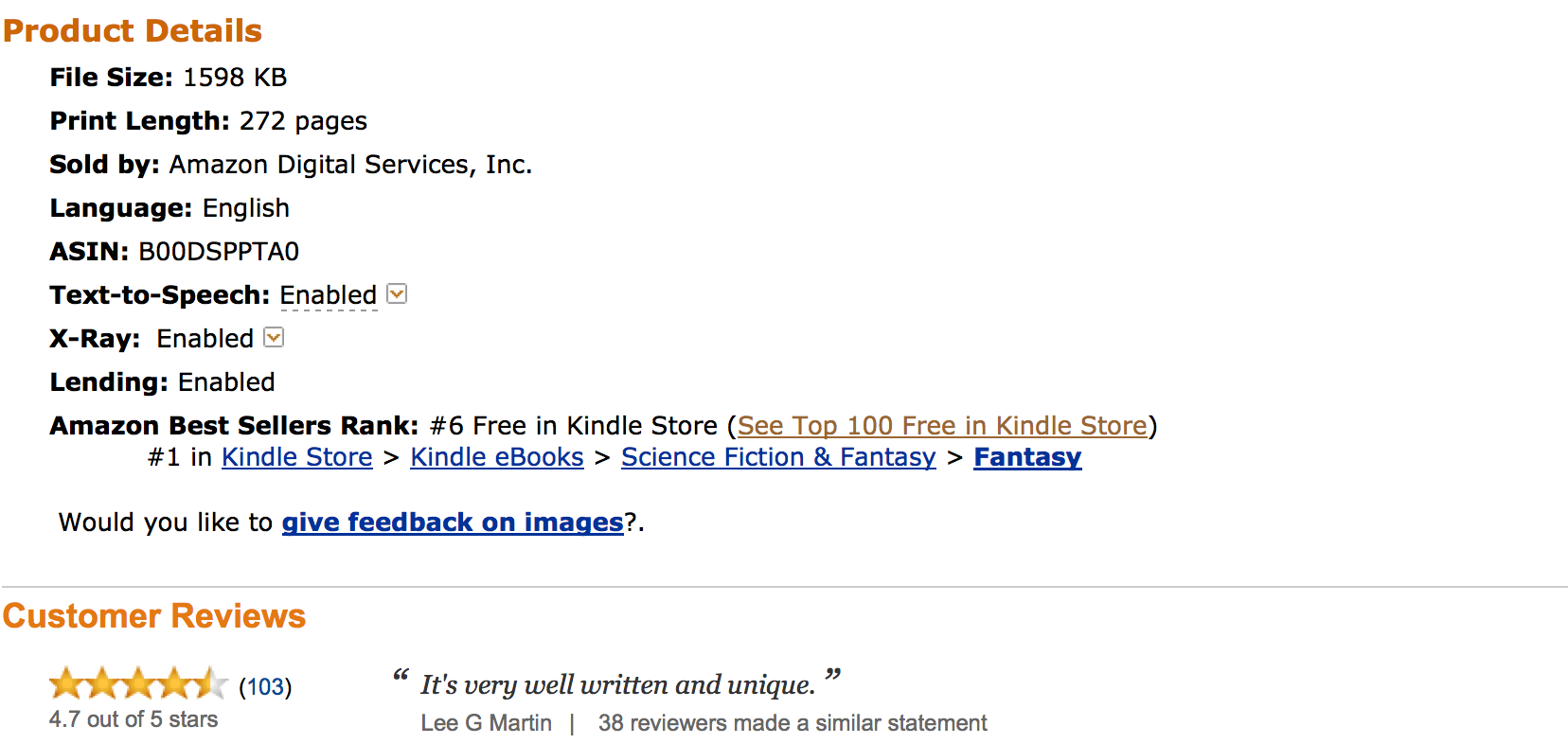This screenshot has width=1568, height=744.
Task: Click the Amazon Best Sellers Rank label
Action: tap(234, 426)
